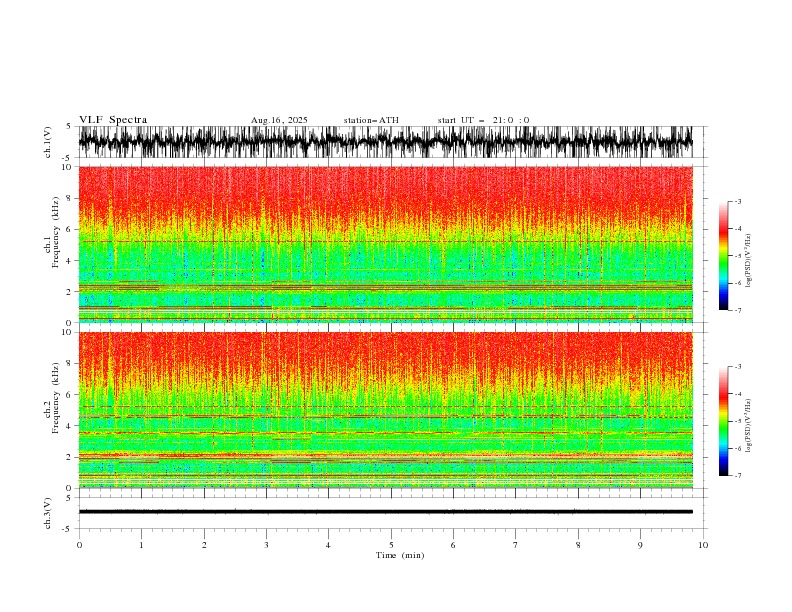Click the ch.1(V) waveform plot
The width and height of the screenshot is (792, 612).
tap(386, 142)
